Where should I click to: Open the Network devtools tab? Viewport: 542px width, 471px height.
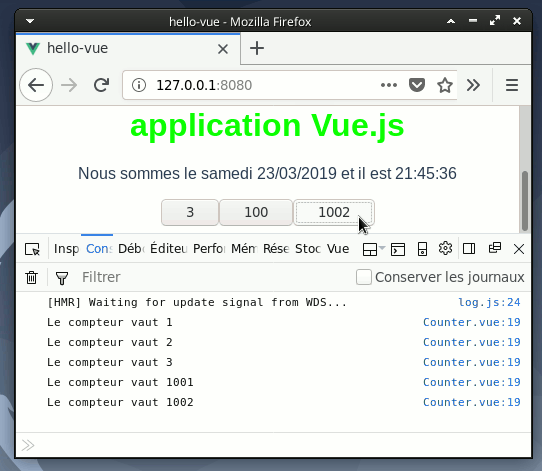pos(276,249)
